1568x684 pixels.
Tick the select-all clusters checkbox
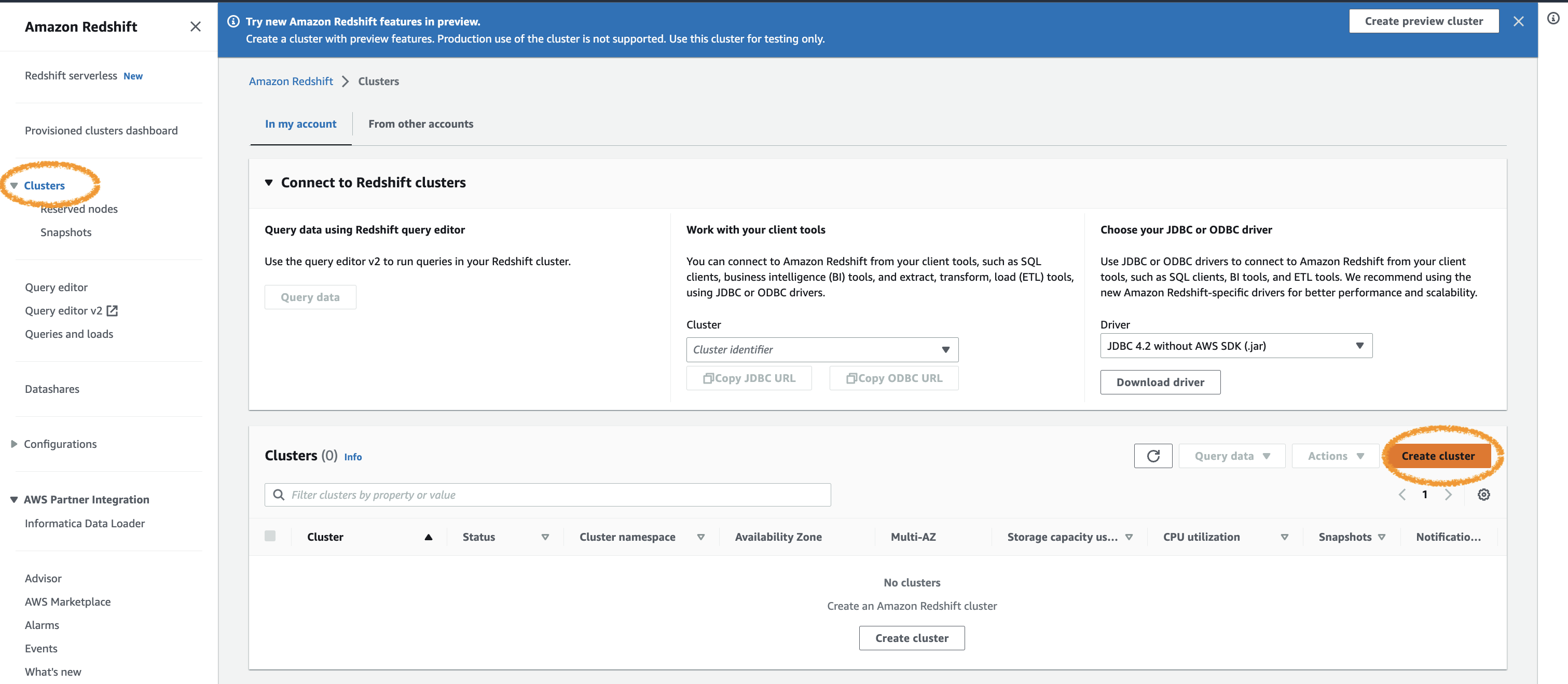(270, 536)
